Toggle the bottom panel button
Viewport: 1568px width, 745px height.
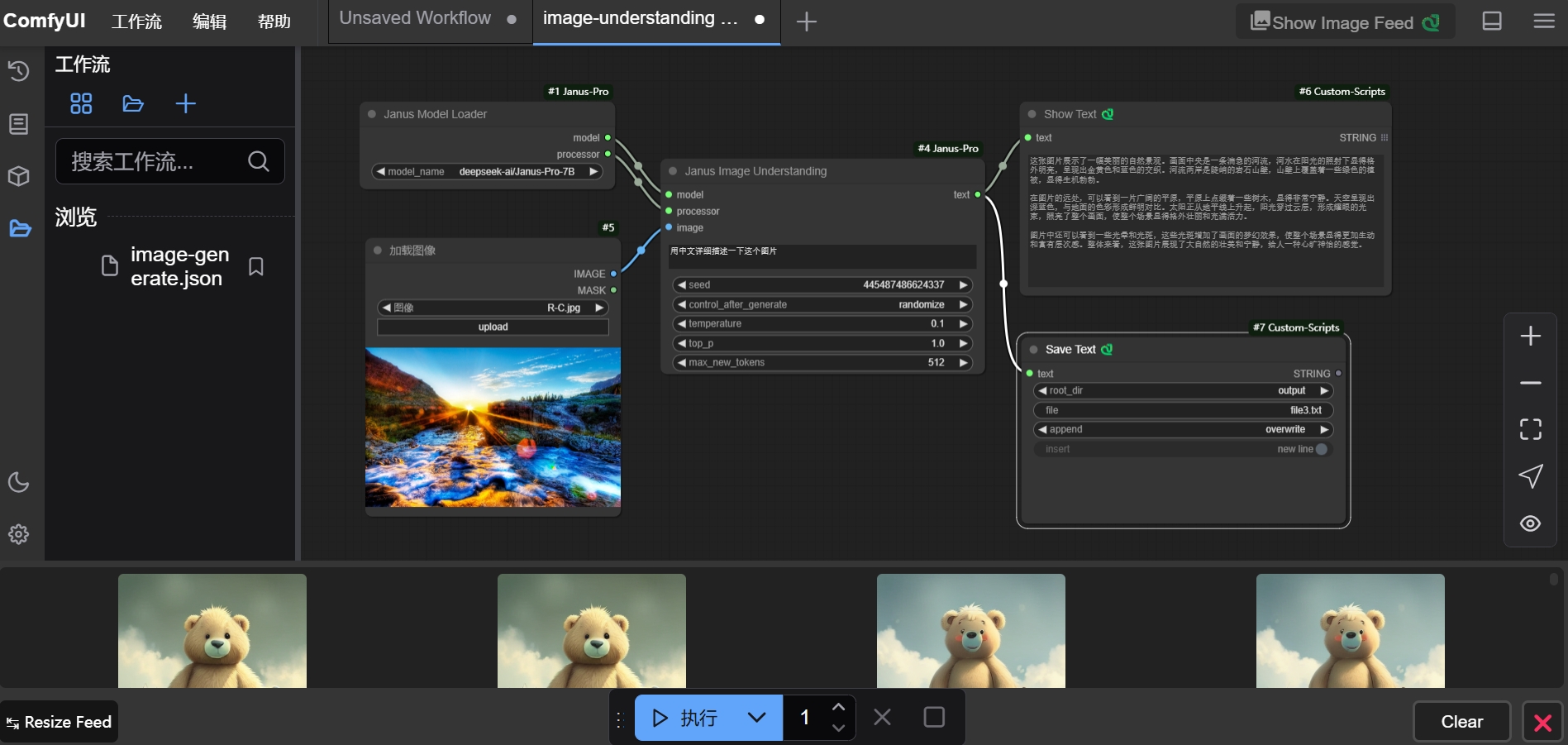pos(1492,21)
